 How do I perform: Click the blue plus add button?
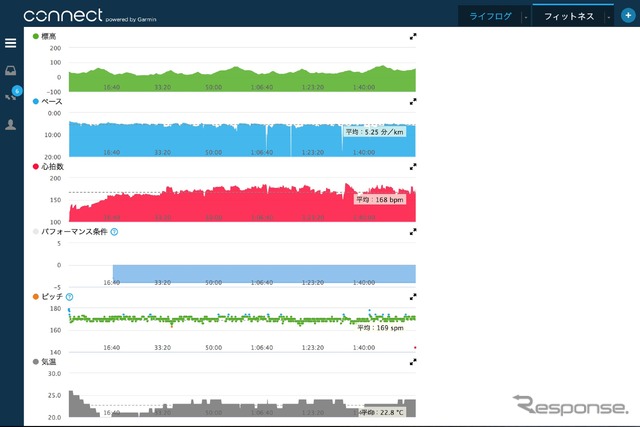tap(628, 16)
